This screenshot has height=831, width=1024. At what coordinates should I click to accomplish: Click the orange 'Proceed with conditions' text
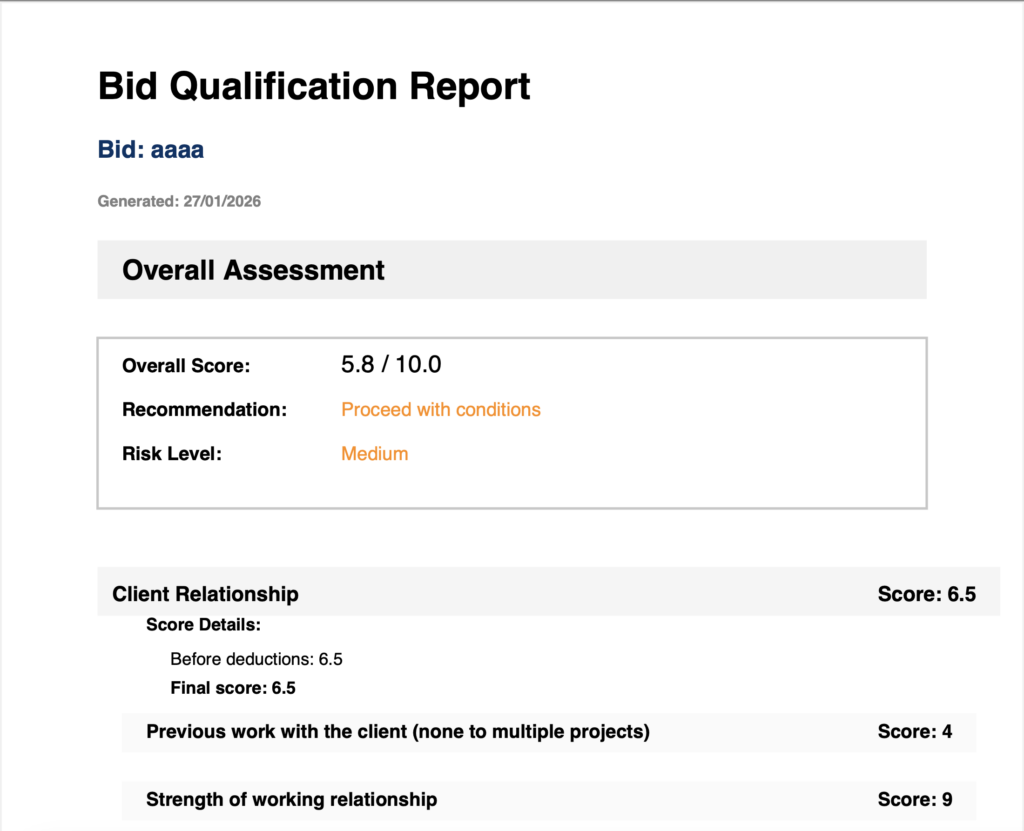[441, 410]
